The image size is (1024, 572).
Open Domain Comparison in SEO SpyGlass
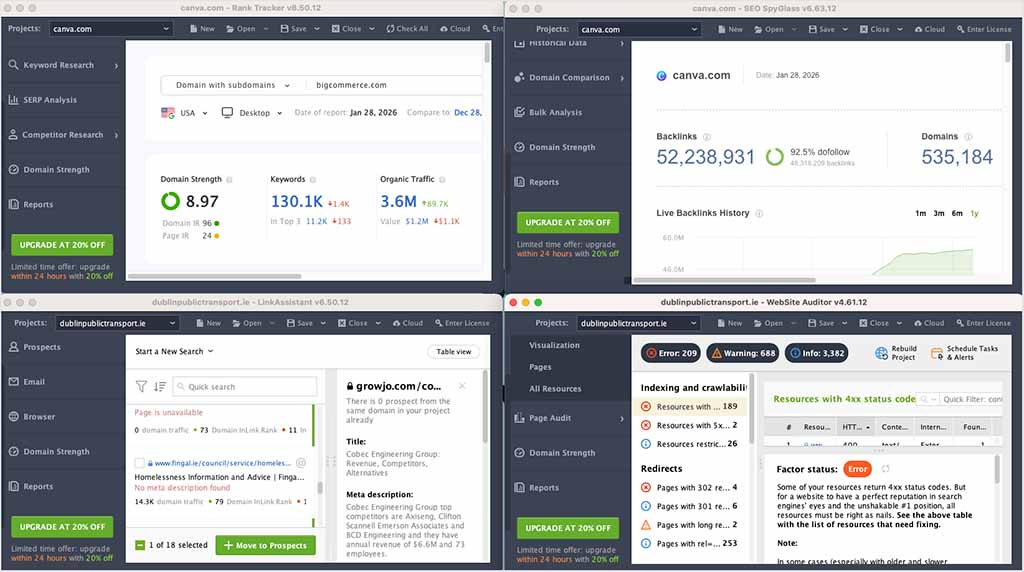(x=569, y=78)
